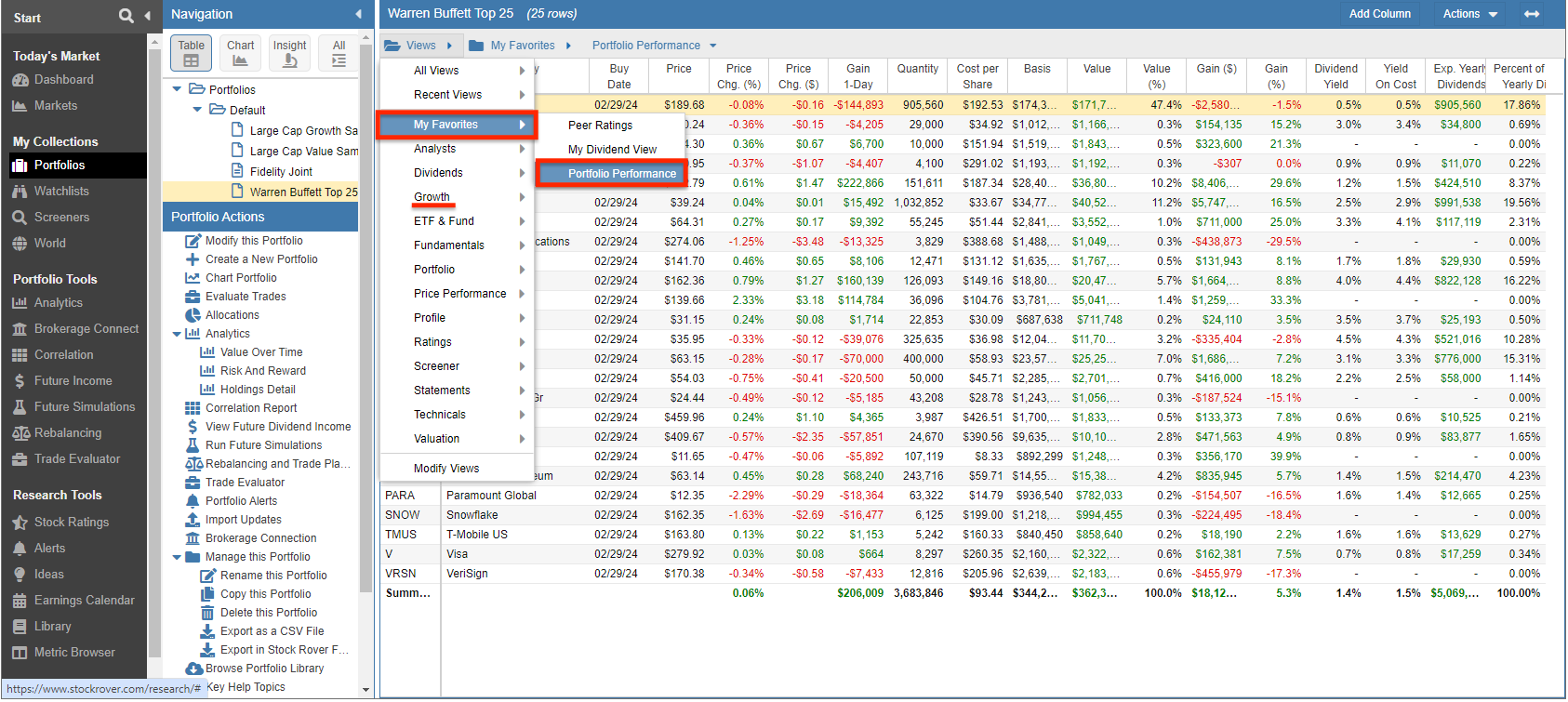Collapse the Navigation panel arrow
The width and height of the screenshot is (1568, 702).
coord(359,14)
